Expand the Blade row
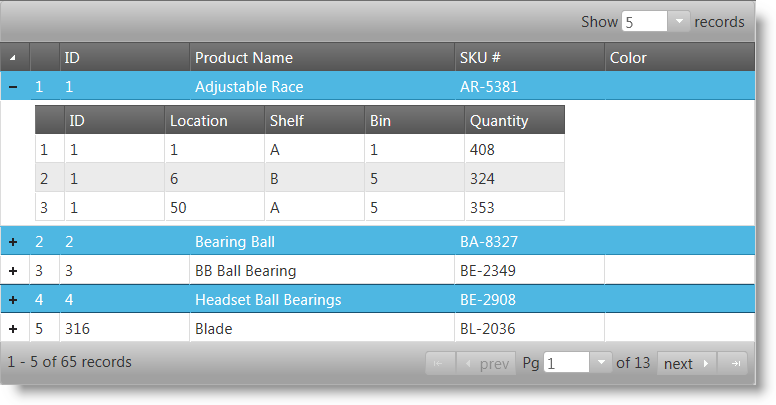Image resolution: width=776 pixels, height=405 pixels. point(13,329)
